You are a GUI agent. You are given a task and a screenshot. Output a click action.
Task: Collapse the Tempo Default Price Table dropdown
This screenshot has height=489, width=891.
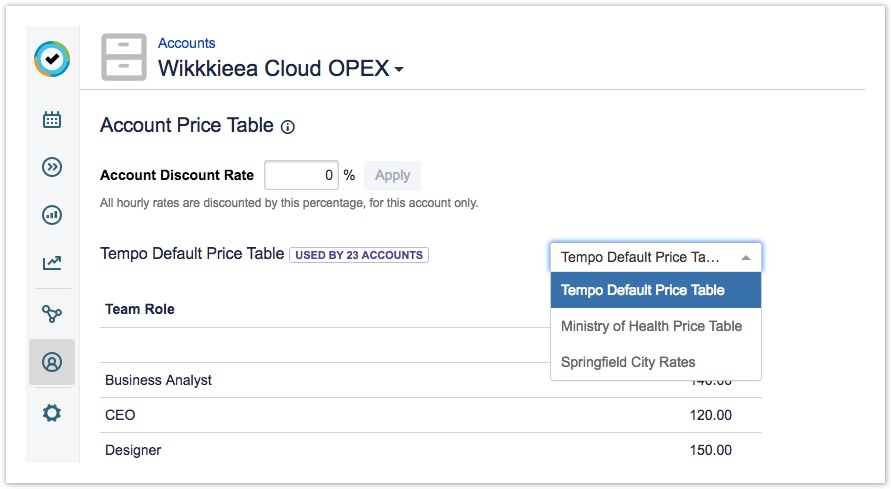point(655,257)
